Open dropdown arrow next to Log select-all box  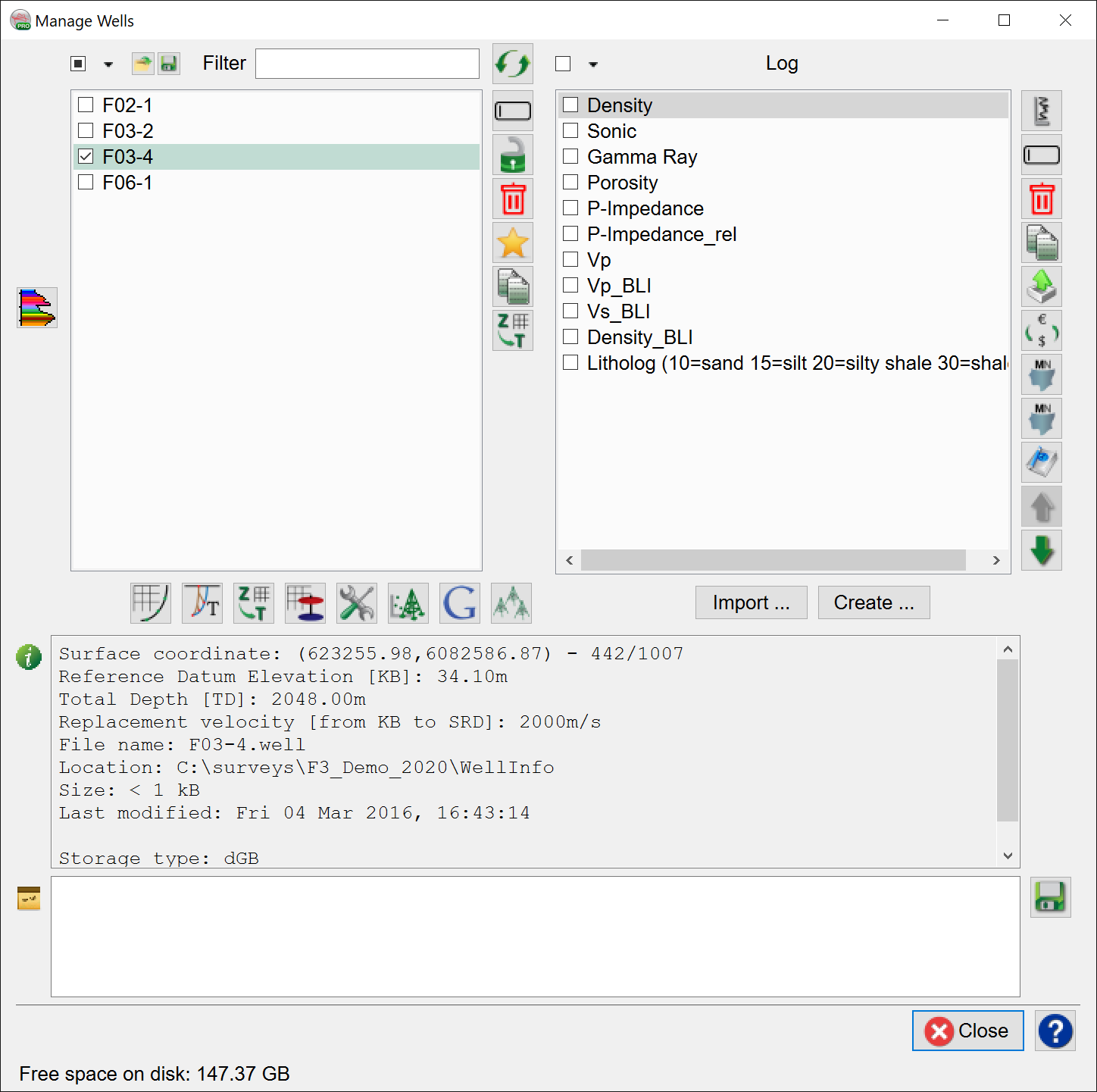point(593,64)
